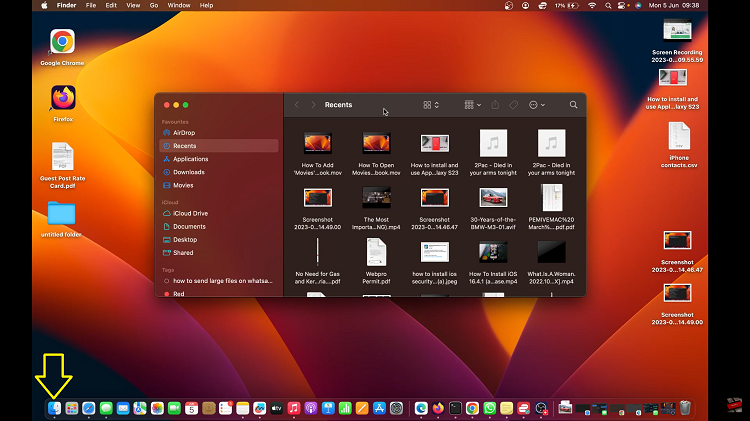The image size is (750, 421).
Task: Open the Group By dropdown in Finder toolbar
Action: pos(473,105)
